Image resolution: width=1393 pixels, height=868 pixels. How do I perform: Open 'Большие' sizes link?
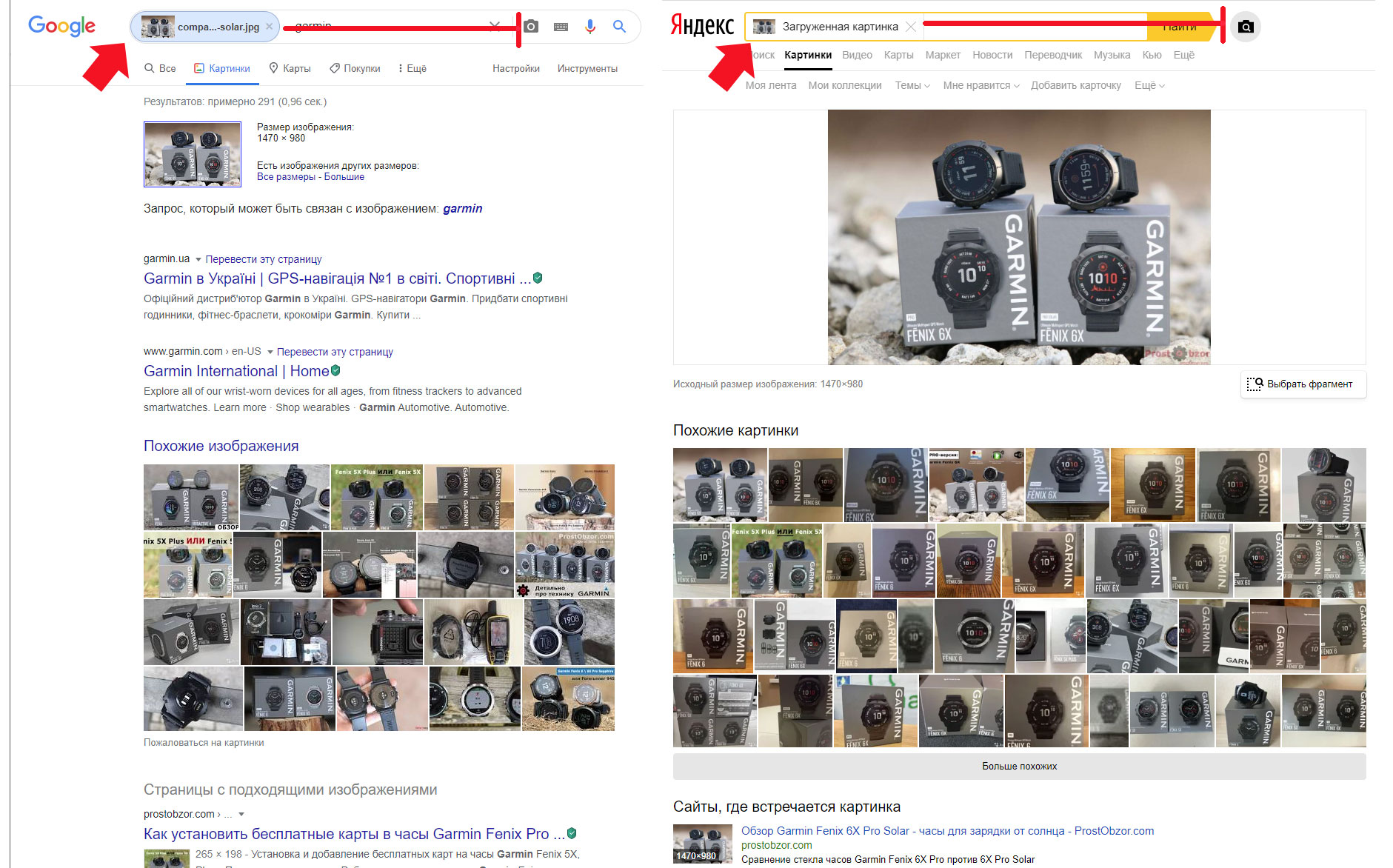coord(344,177)
